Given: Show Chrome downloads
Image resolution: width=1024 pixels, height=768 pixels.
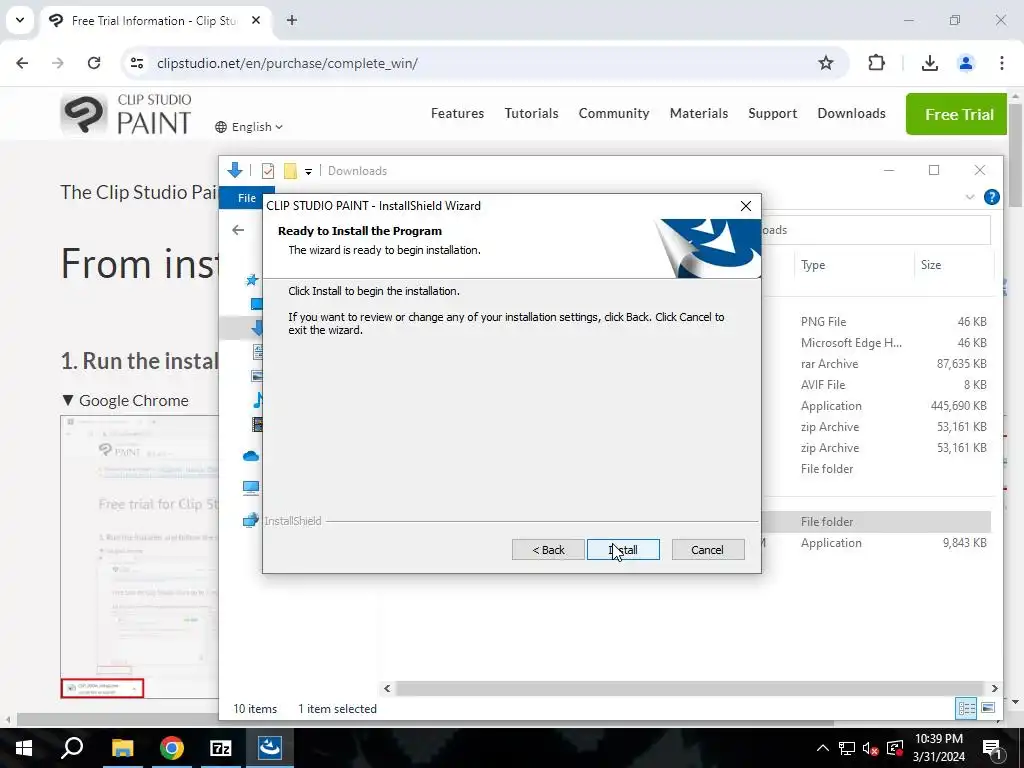Looking at the screenshot, I should click(929, 63).
